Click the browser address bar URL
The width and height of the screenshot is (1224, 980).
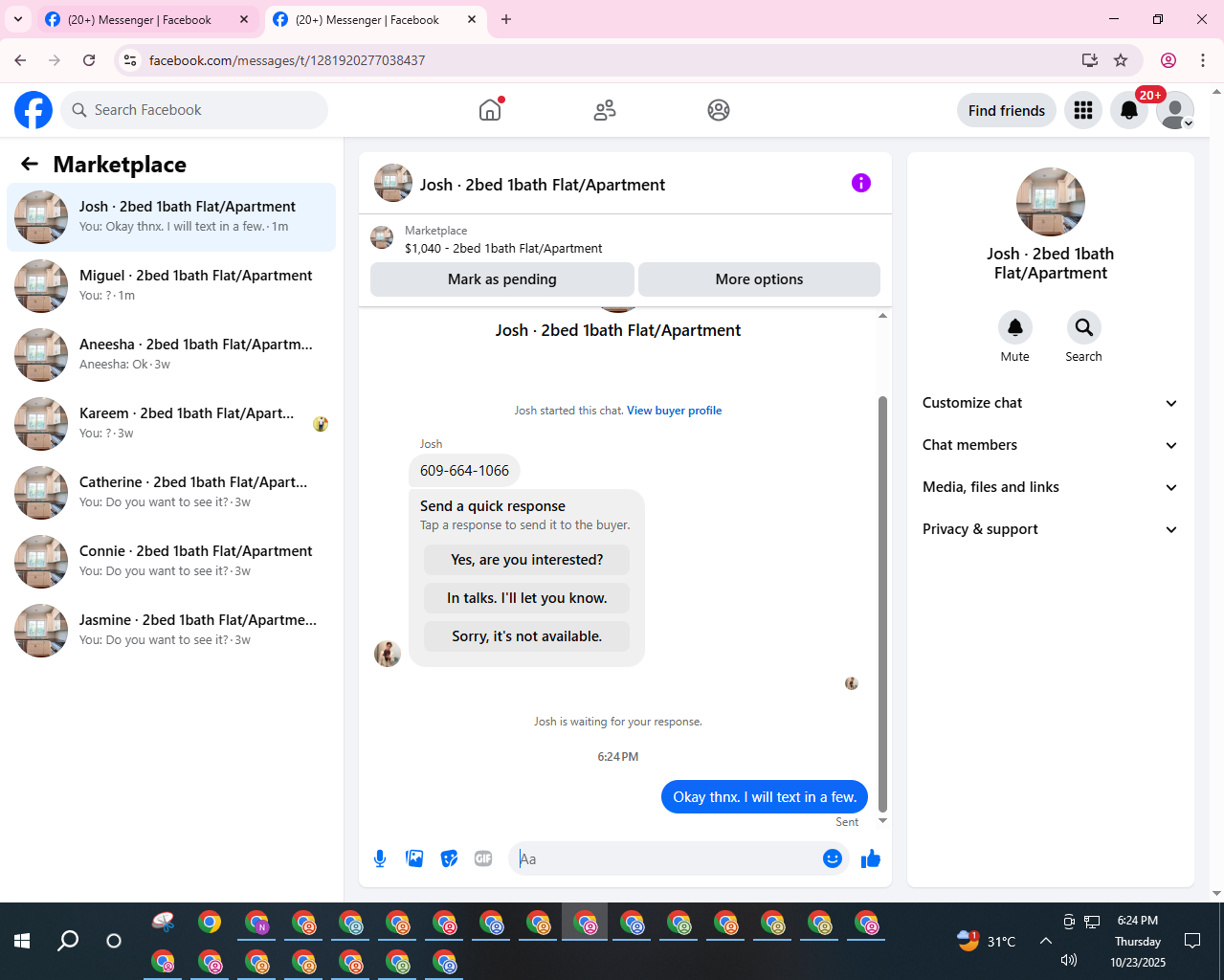pyautogui.click(x=287, y=60)
